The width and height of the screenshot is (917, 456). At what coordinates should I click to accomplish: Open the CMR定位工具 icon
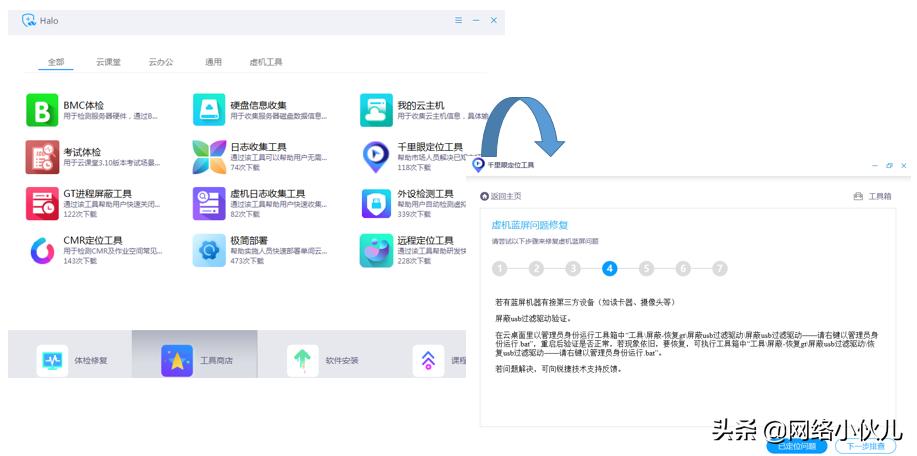click(x=42, y=250)
